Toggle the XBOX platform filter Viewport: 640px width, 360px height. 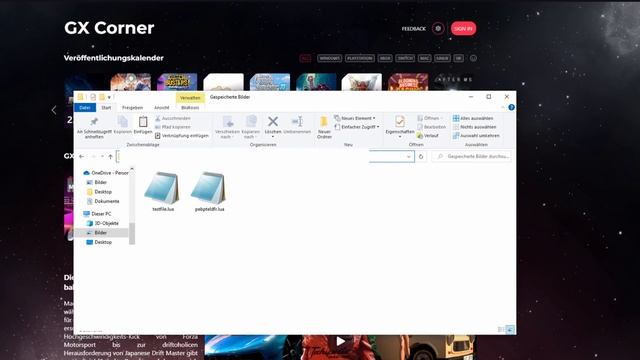tap(385, 58)
